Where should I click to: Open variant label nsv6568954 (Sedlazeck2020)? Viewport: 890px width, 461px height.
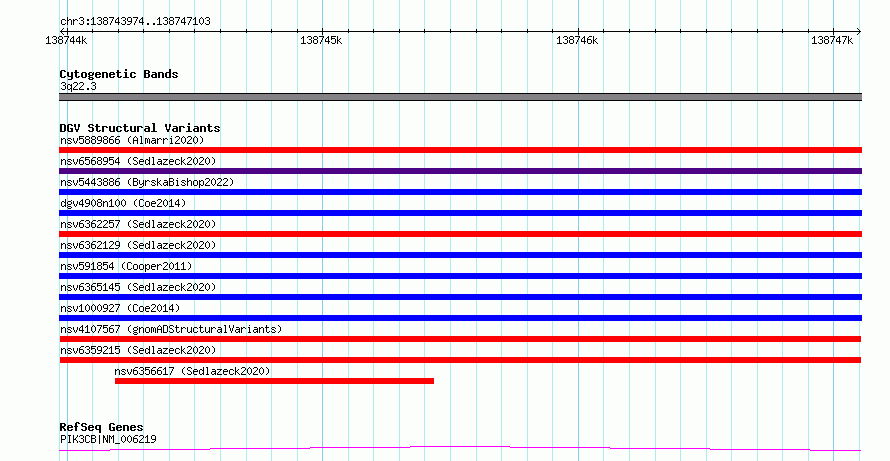click(138, 161)
